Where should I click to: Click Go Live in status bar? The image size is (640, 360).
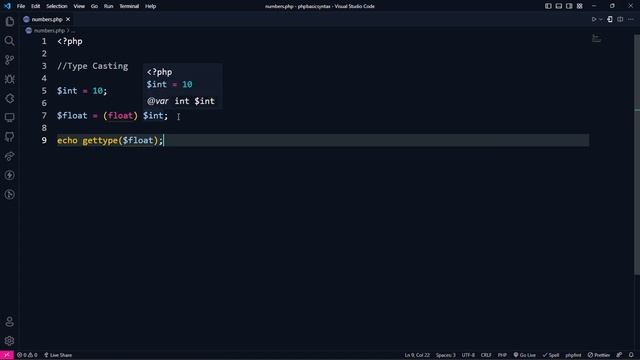524,355
